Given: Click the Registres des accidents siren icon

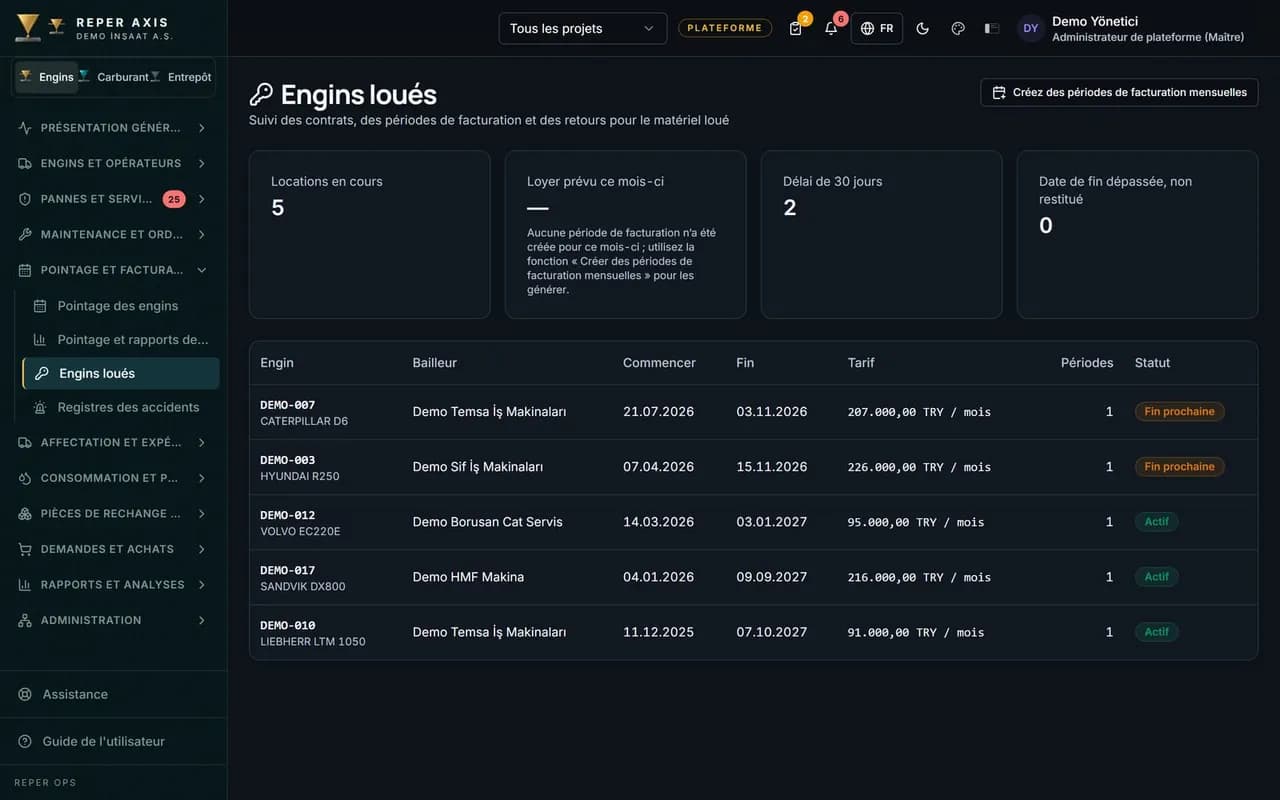Looking at the screenshot, I should pyautogui.click(x=40, y=407).
